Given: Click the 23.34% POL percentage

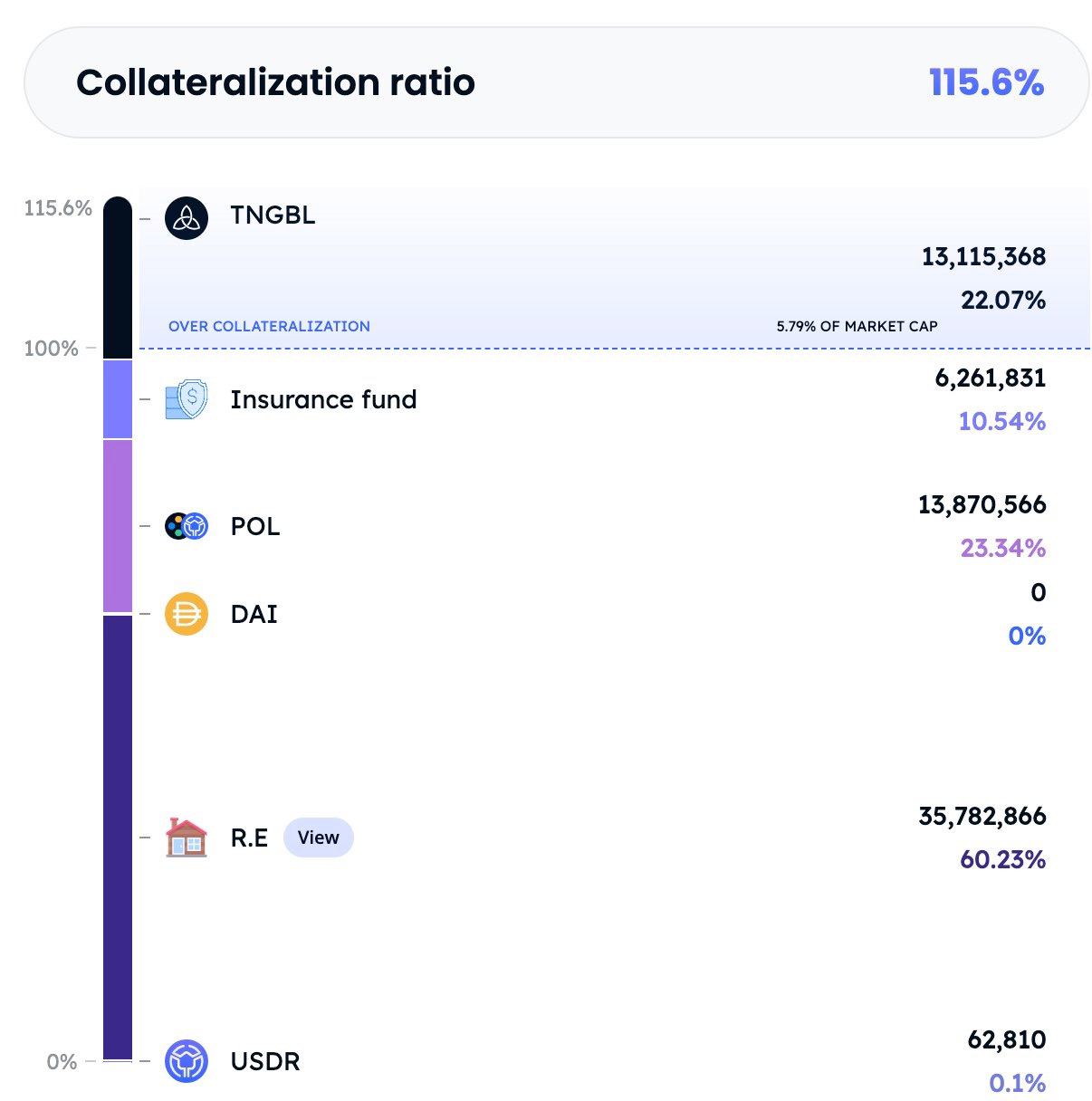Looking at the screenshot, I should coord(1002,548).
